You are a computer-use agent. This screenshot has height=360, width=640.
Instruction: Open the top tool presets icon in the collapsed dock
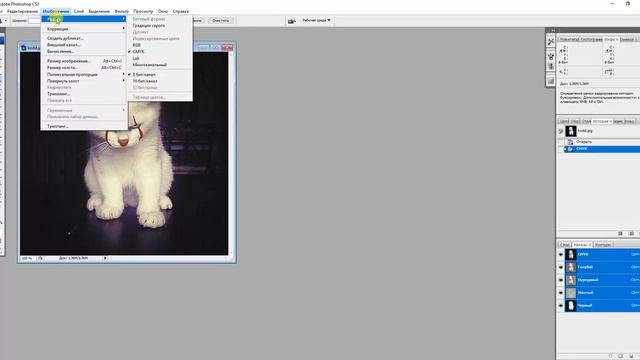(x=551, y=42)
